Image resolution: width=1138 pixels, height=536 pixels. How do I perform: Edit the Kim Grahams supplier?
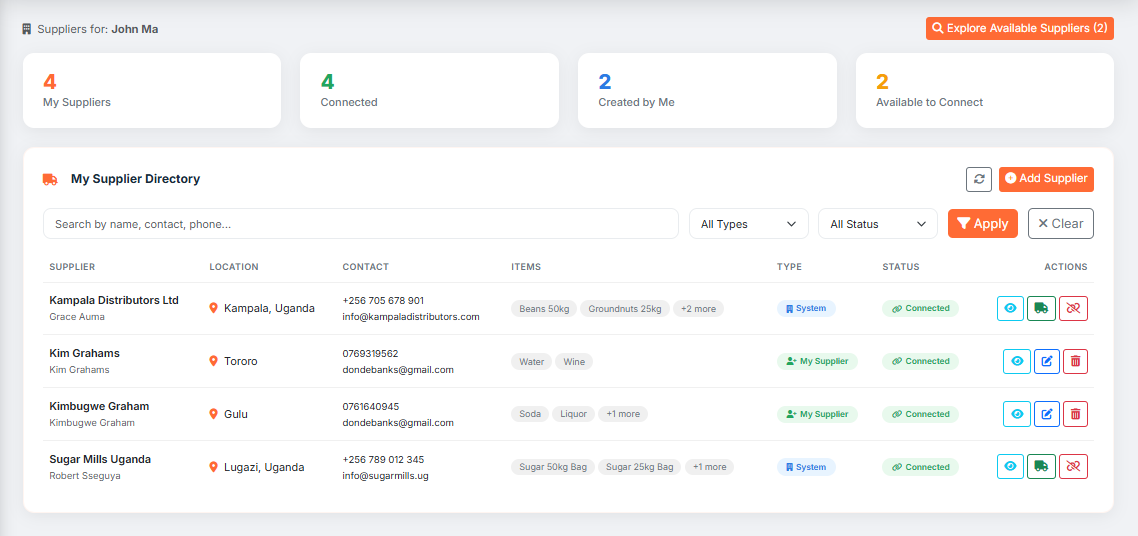tap(1047, 361)
